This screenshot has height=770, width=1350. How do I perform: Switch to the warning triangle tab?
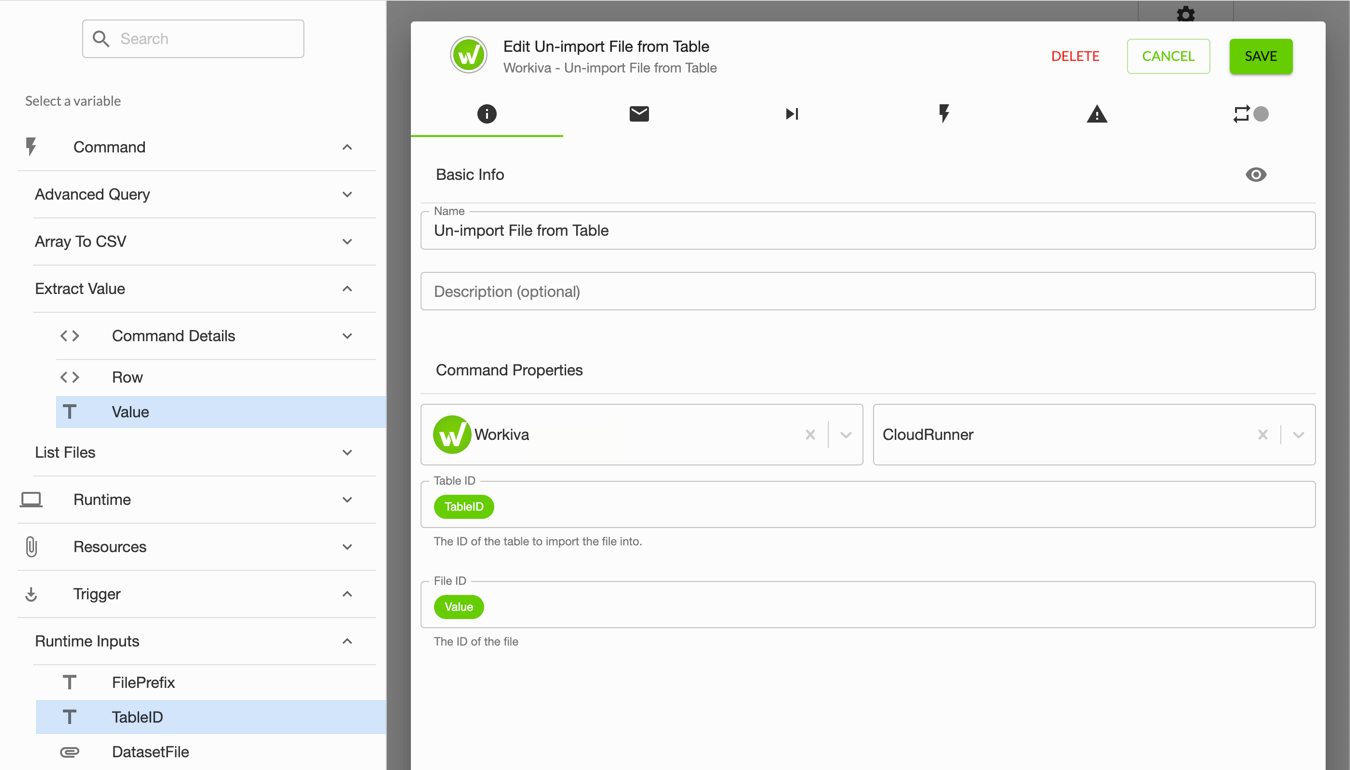[x=1097, y=114]
